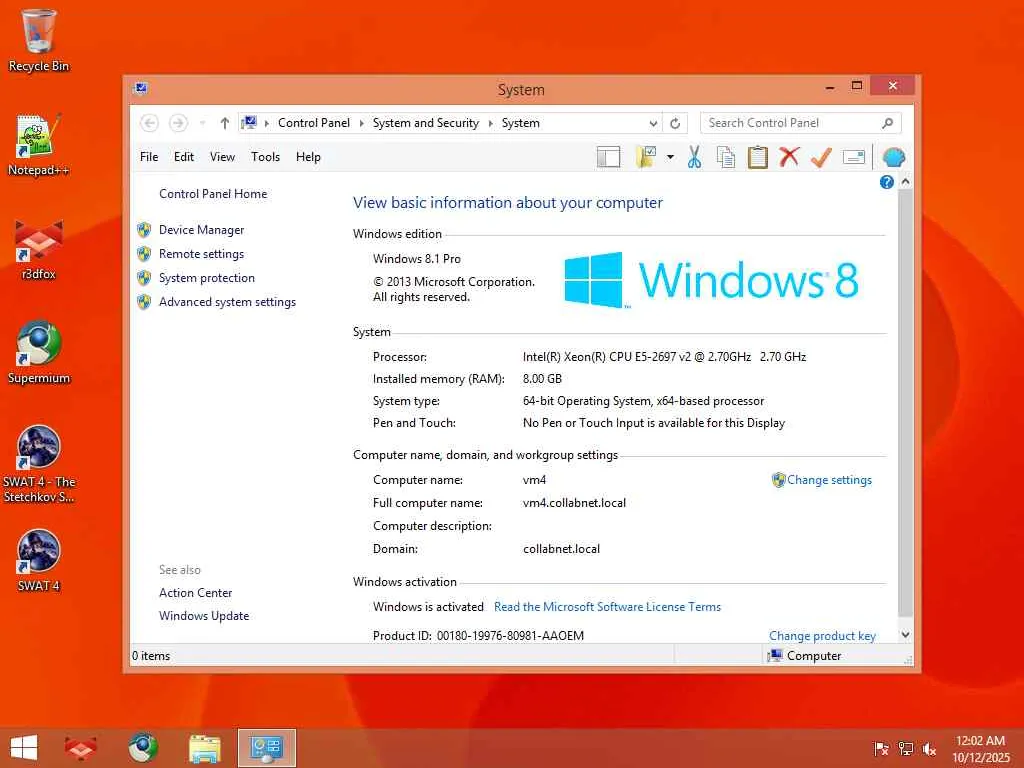Open the Edit menu
This screenshot has width=1024, height=768.
click(x=184, y=157)
